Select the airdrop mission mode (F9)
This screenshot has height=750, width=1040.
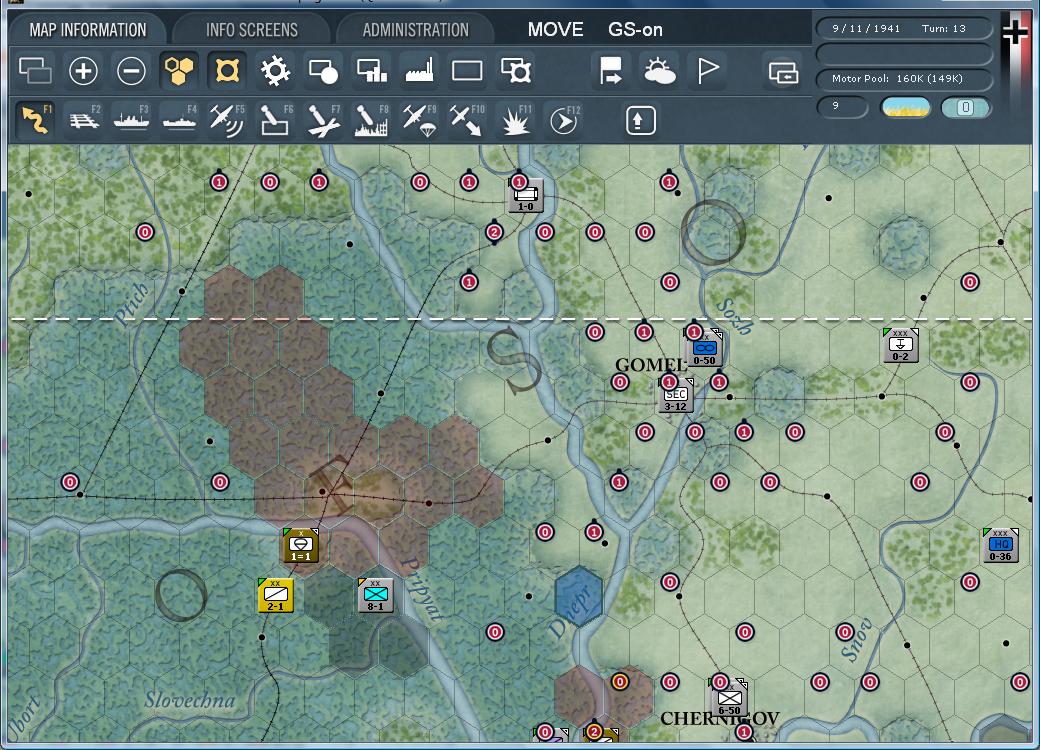[x=418, y=119]
